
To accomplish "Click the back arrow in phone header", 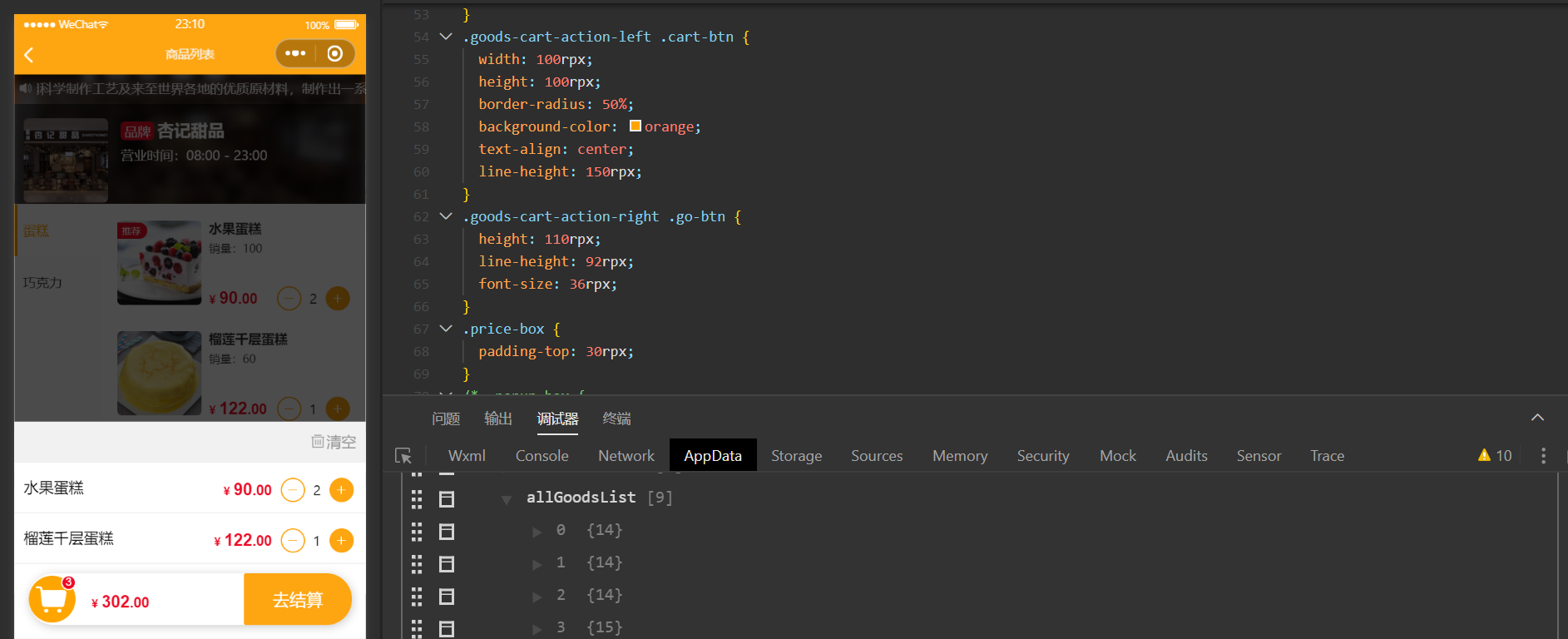I will pos(29,55).
